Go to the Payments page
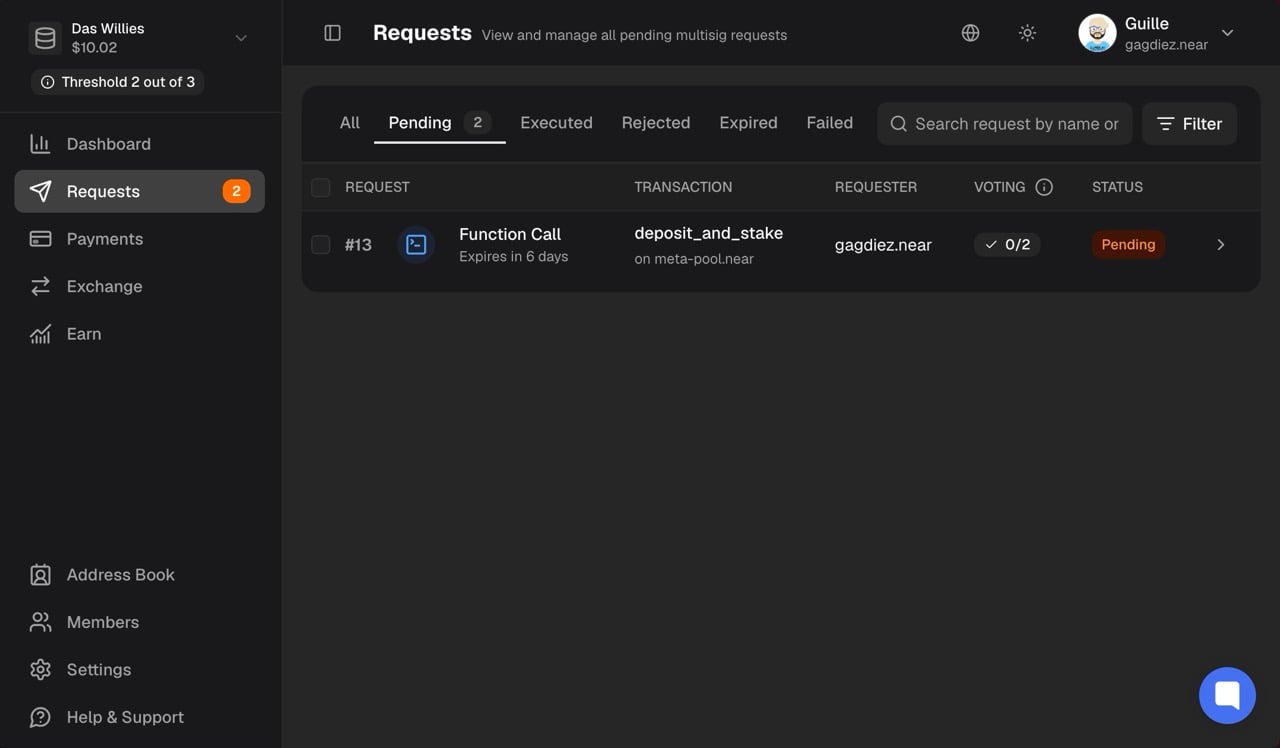Viewport: 1280px width, 748px height. coord(139,239)
